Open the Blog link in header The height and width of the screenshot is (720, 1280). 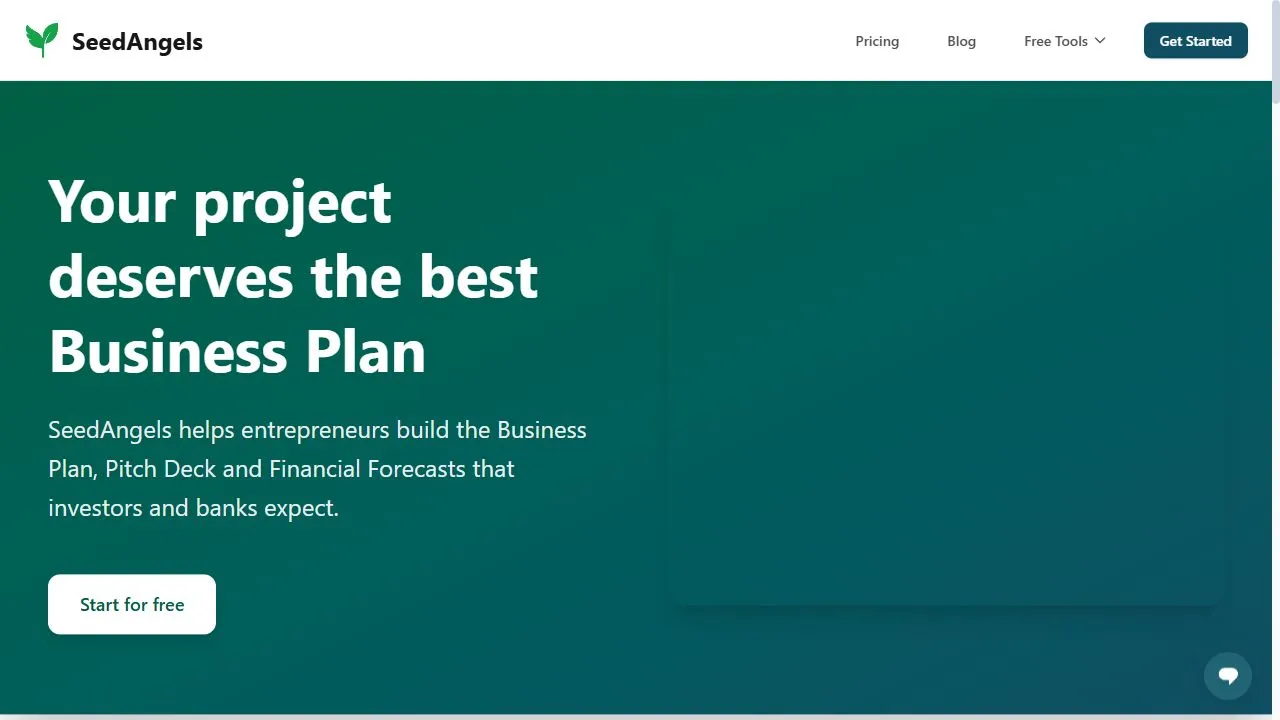point(961,41)
